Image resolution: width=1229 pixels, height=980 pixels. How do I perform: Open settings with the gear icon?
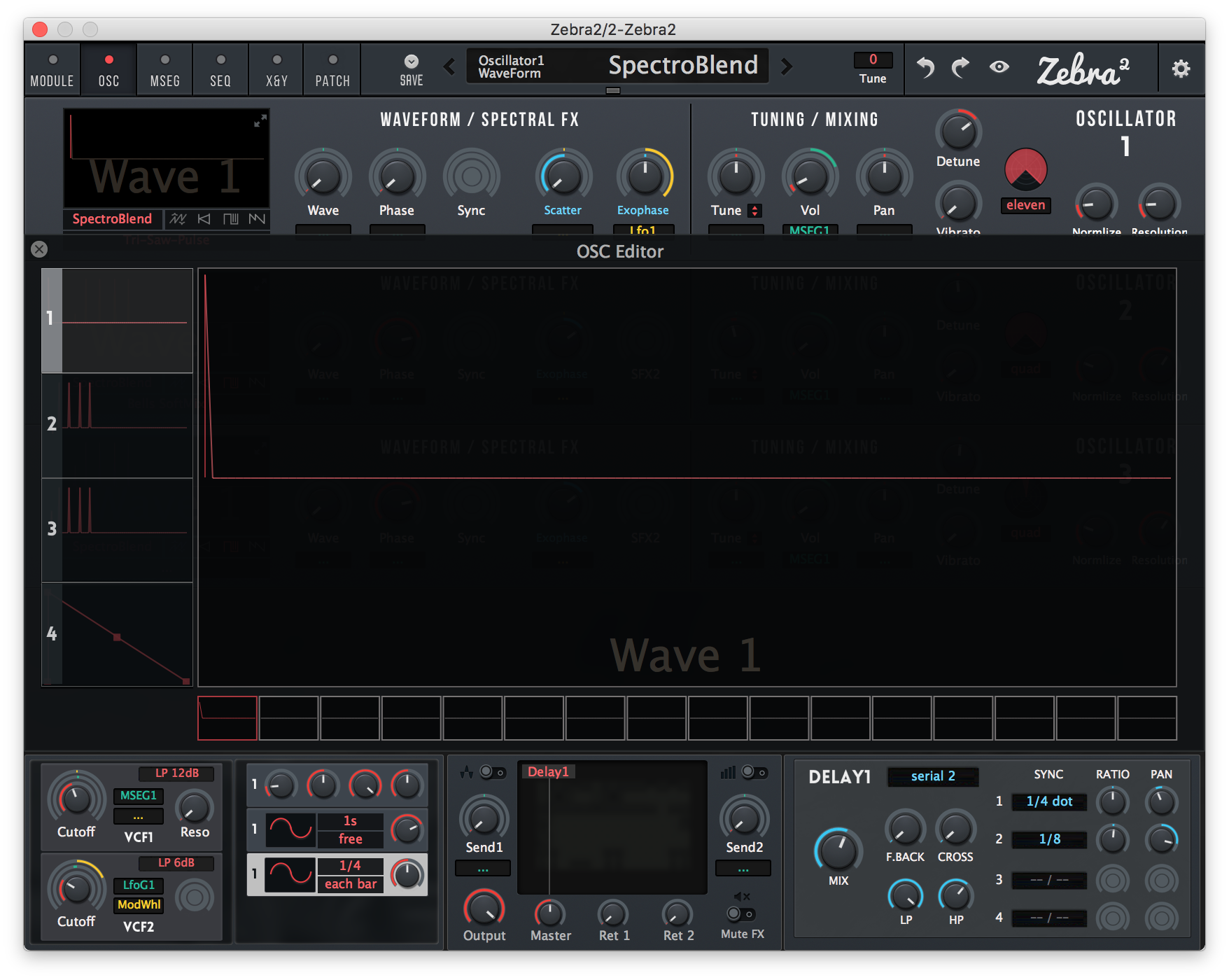click(1181, 69)
